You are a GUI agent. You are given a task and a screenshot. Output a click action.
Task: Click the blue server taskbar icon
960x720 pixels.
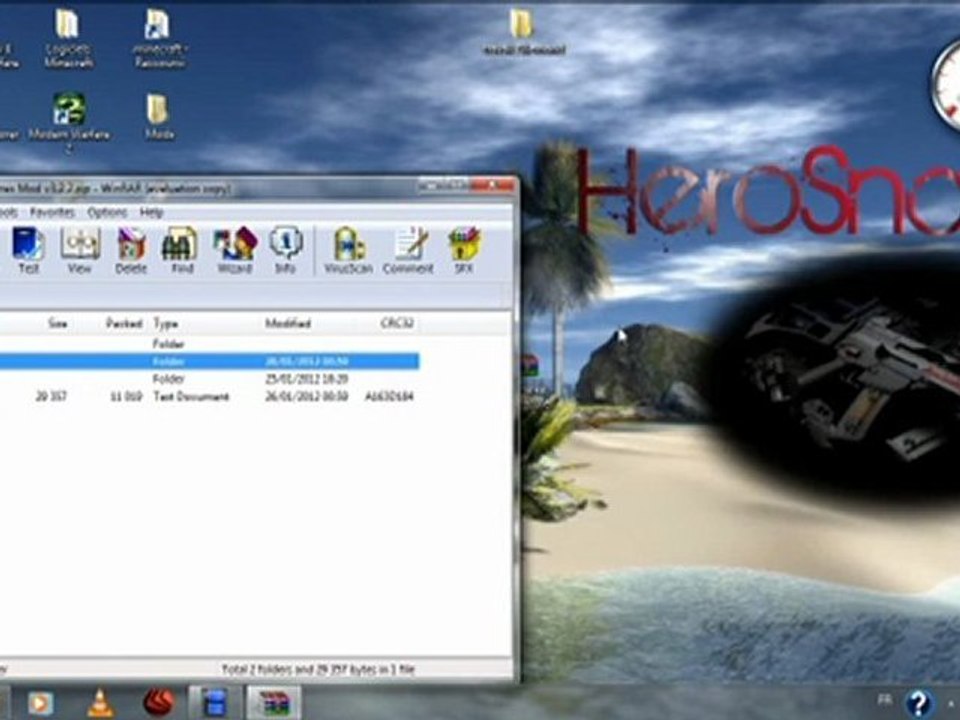click(215, 703)
